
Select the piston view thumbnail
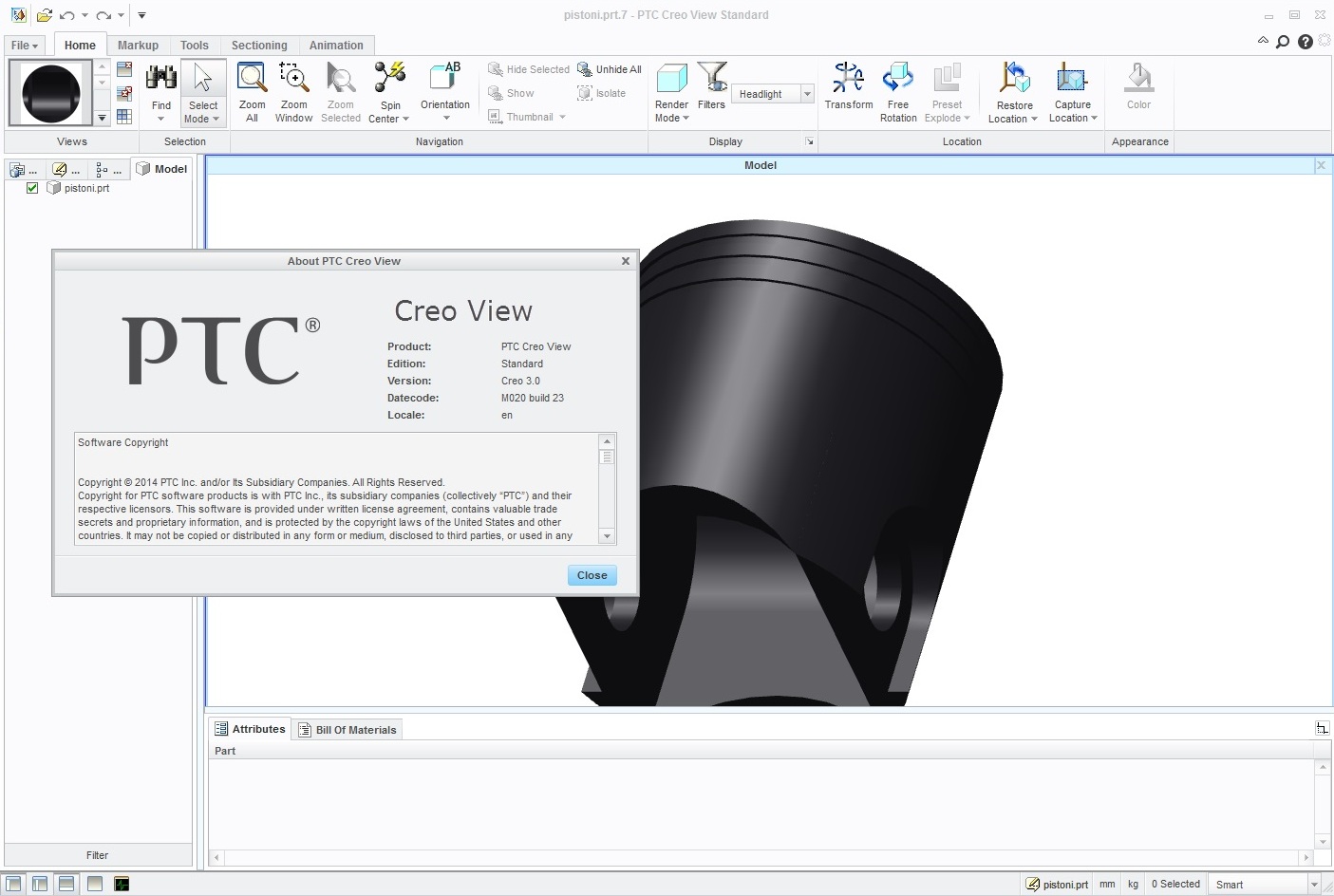(x=50, y=93)
